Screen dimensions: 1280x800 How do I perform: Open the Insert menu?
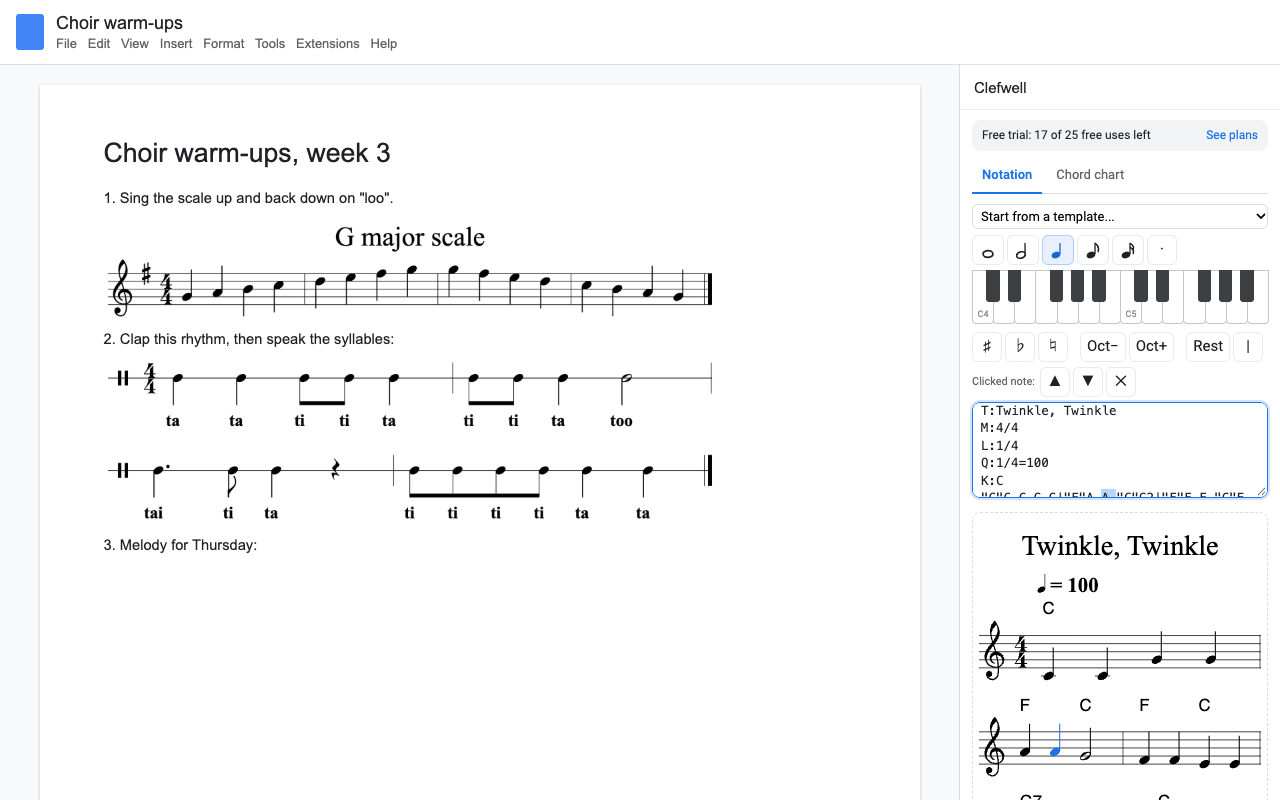pyautogui.click(x=176, y=44)
